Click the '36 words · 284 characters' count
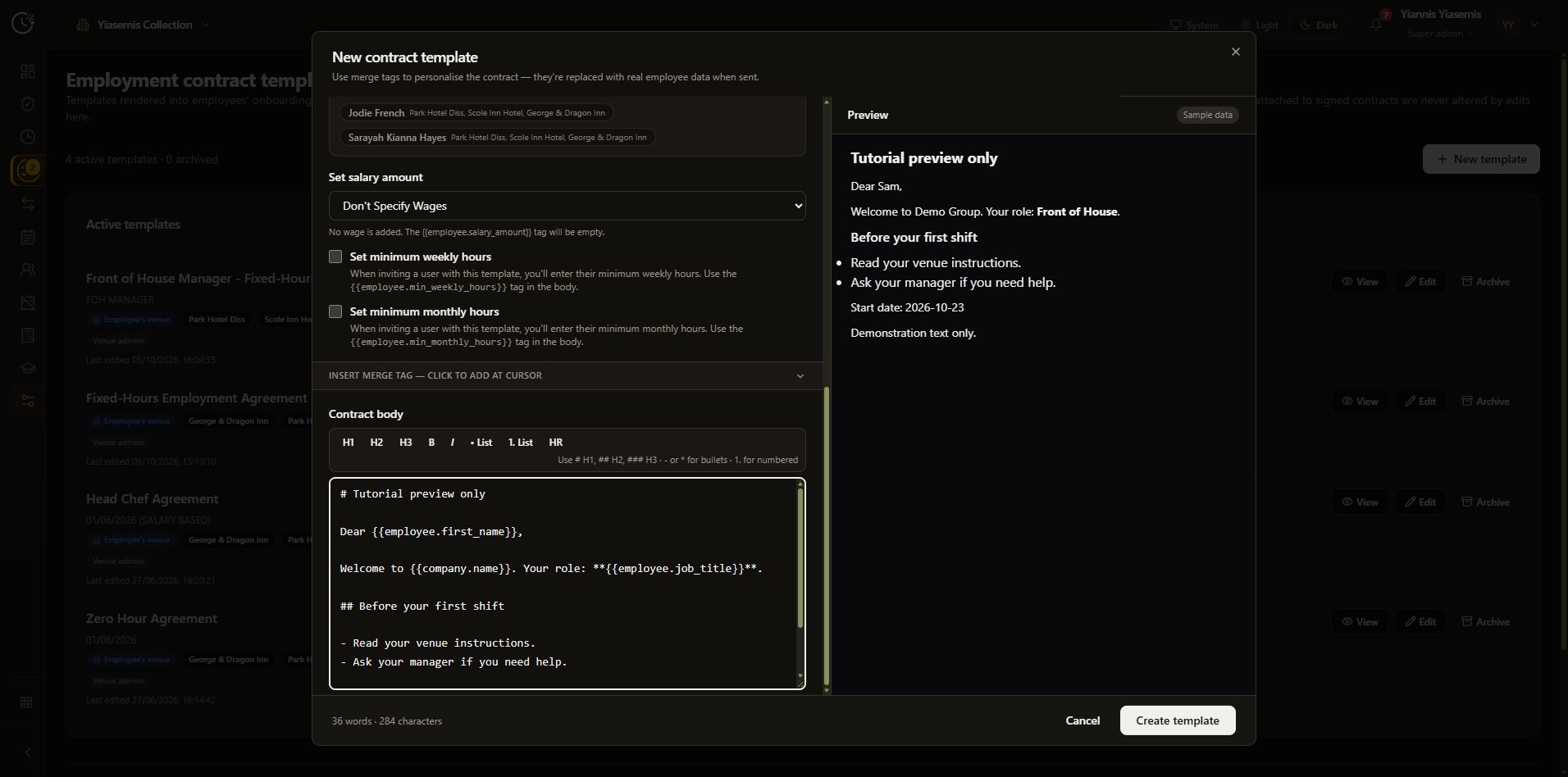 (386, 721)
